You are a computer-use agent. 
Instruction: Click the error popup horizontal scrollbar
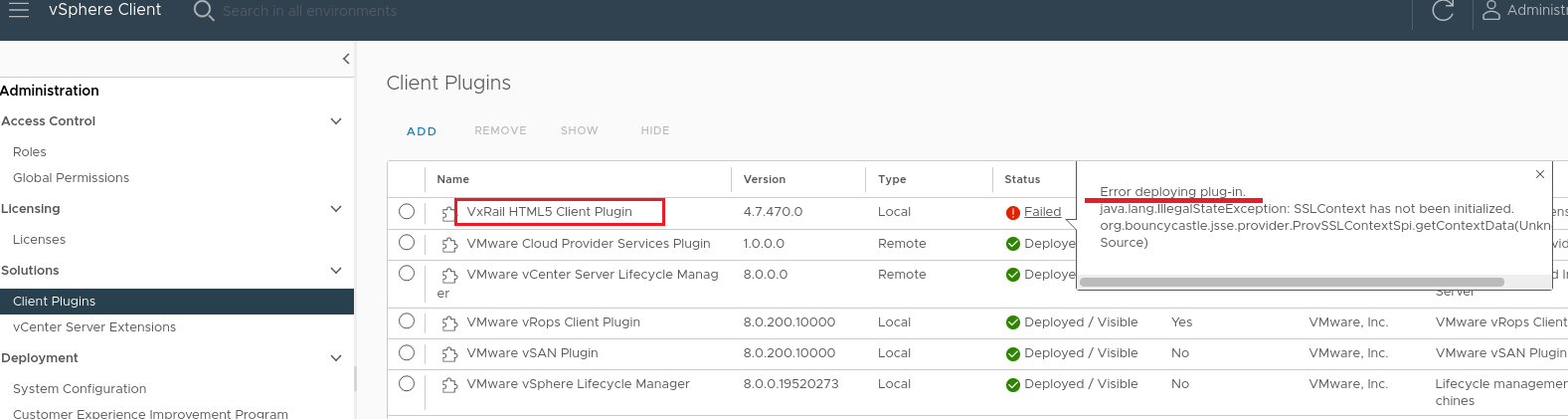tap(1292, 282)
